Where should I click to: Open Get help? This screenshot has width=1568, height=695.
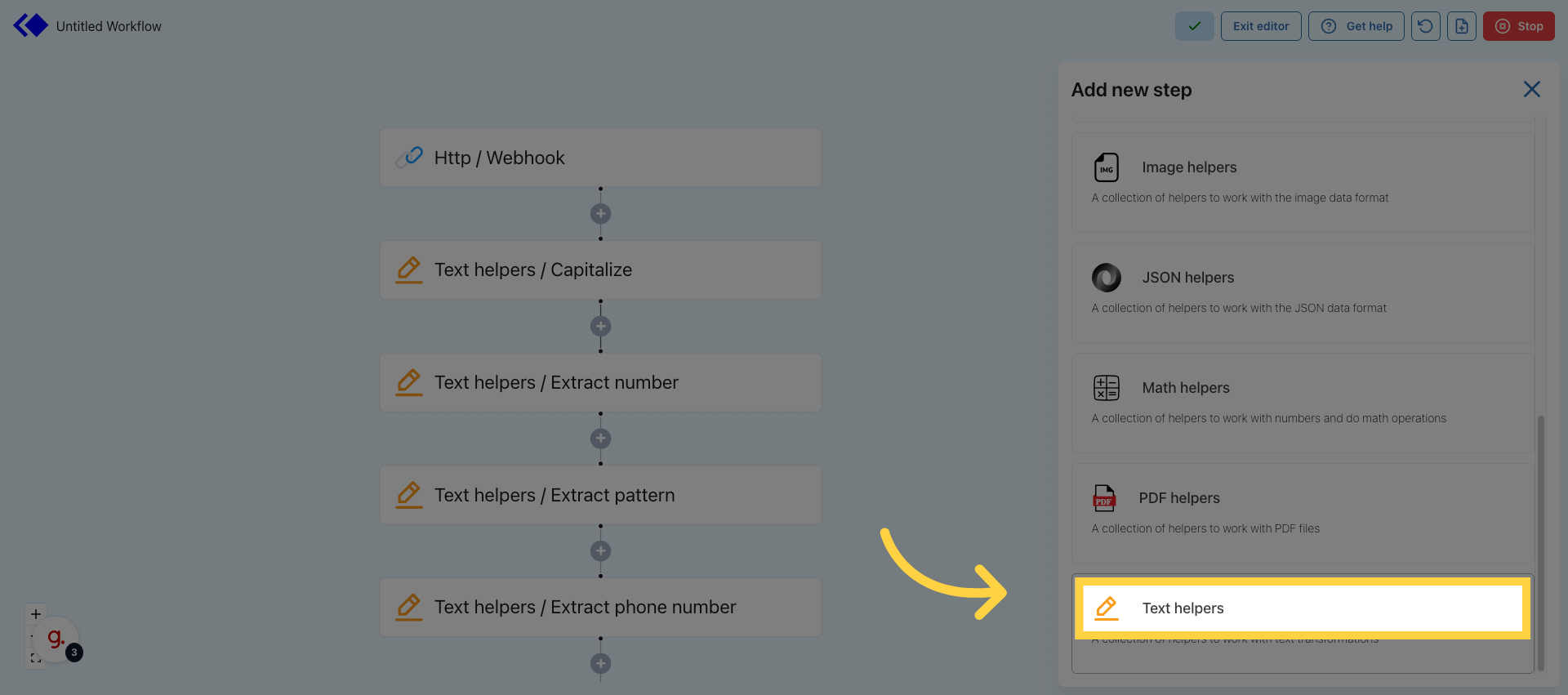tap(1356, 25)
